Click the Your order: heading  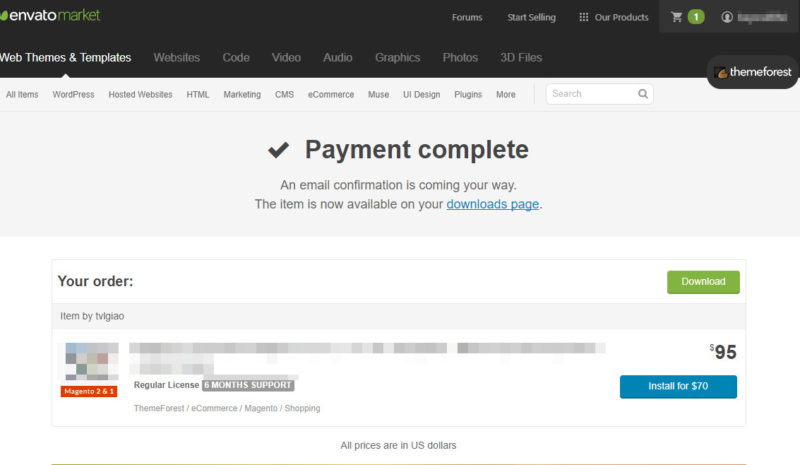pos(95,281)
